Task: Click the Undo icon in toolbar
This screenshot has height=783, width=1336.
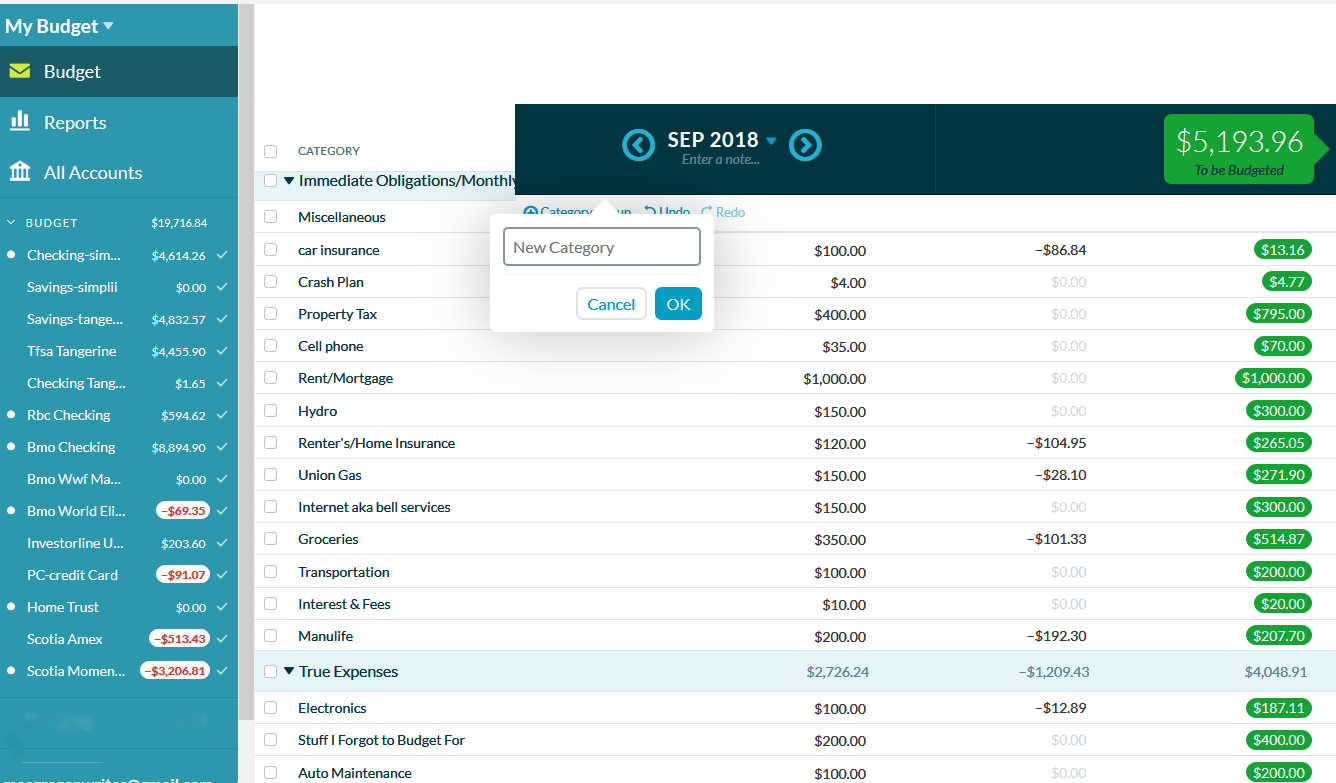Action: click(x=650, y=212)
